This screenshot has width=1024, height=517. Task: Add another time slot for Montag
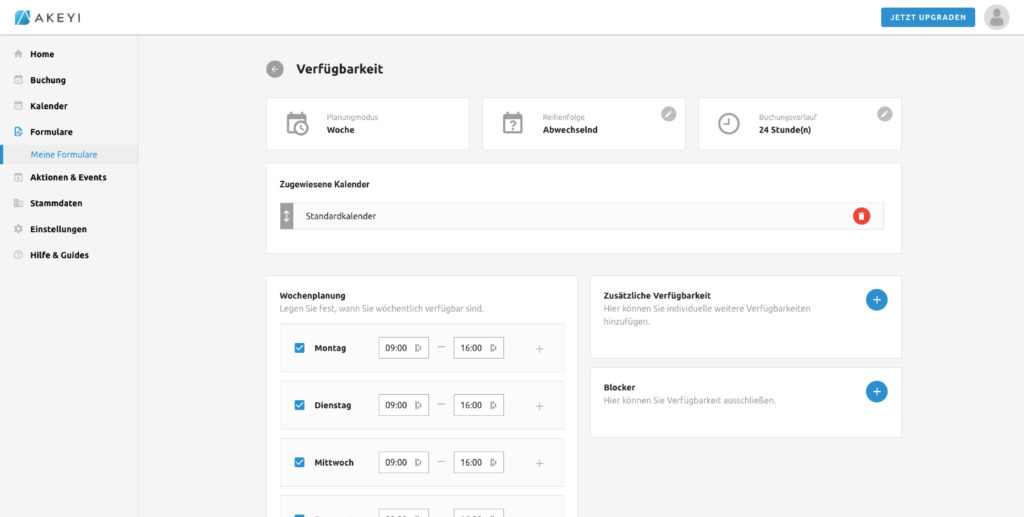tap(540, 348)
